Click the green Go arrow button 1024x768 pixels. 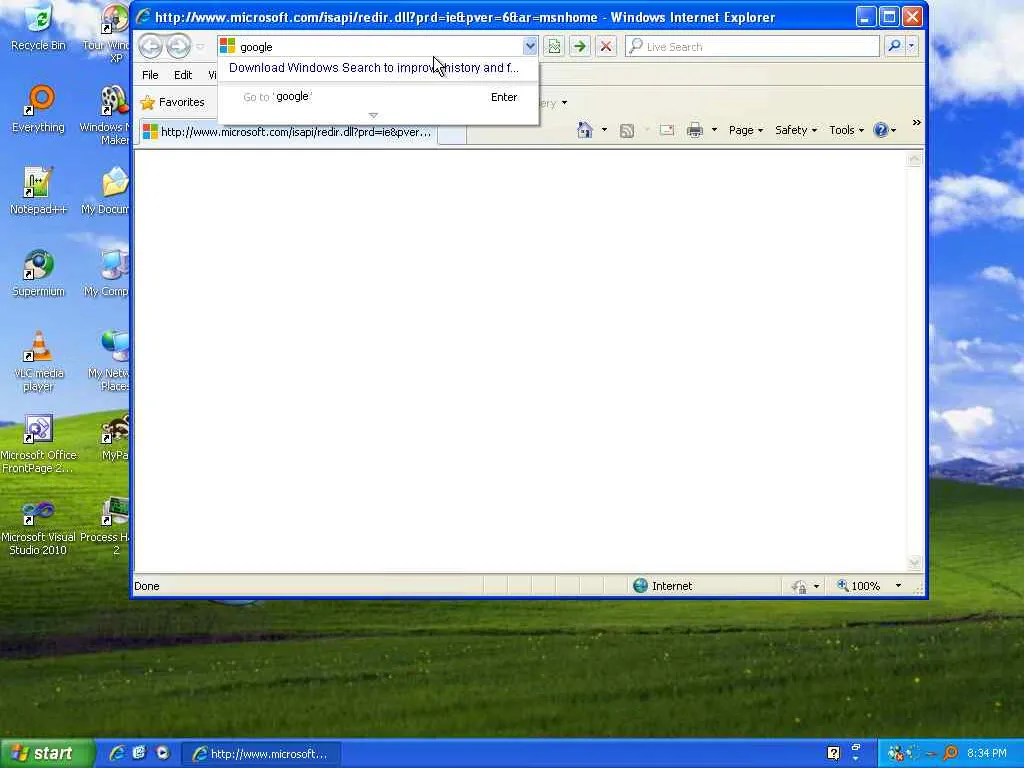click(579, 46)
